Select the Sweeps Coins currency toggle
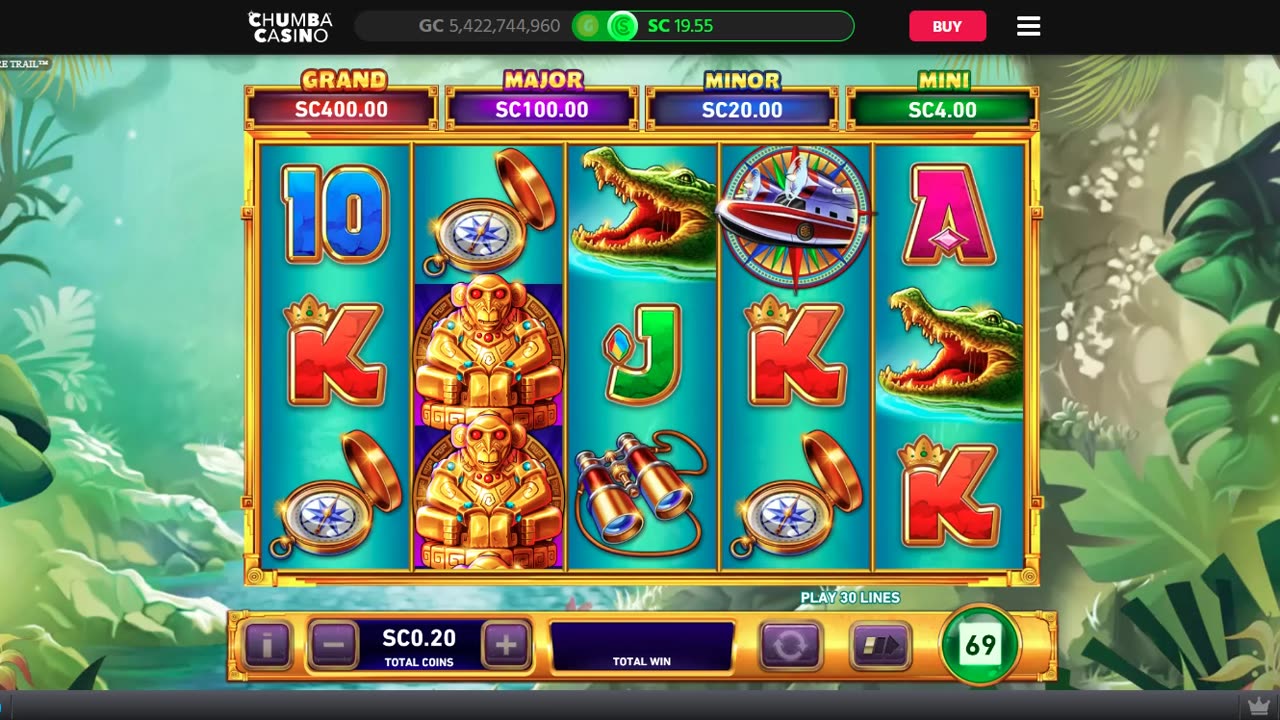The image size is (1280, 720). click(622, 26)
